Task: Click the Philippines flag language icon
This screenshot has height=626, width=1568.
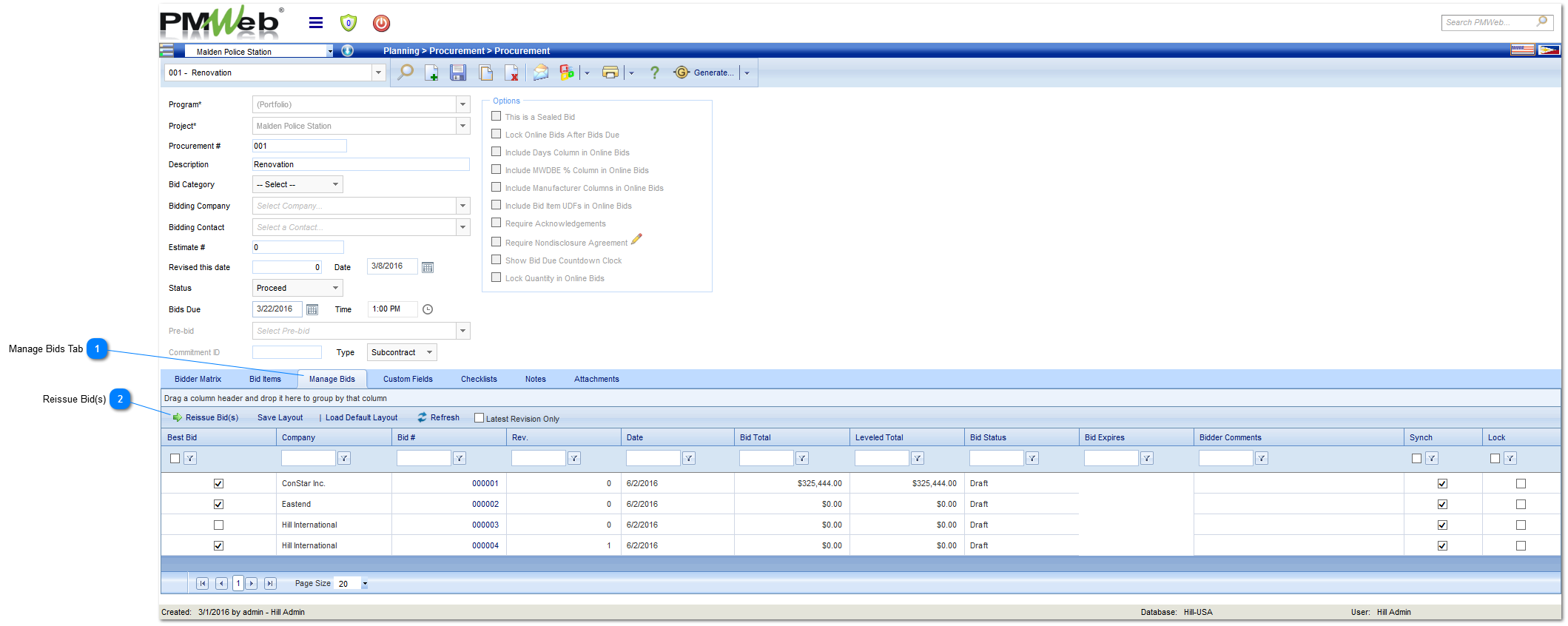Action: tap(1549, 50)
